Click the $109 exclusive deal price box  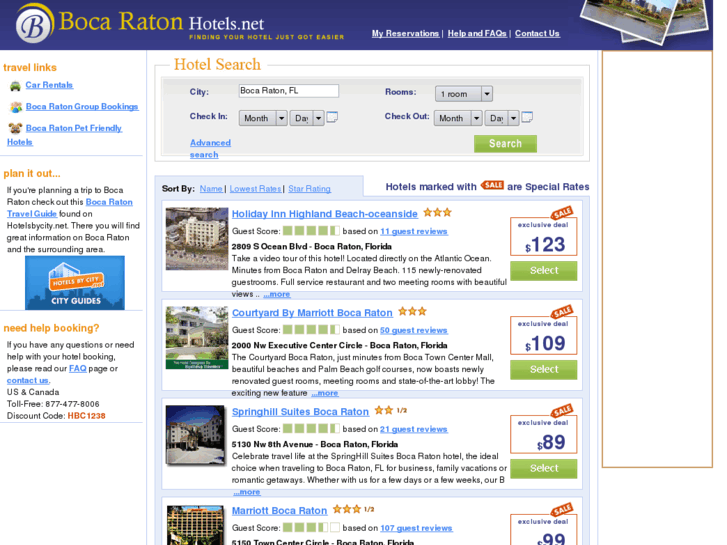tap(543, 335)
